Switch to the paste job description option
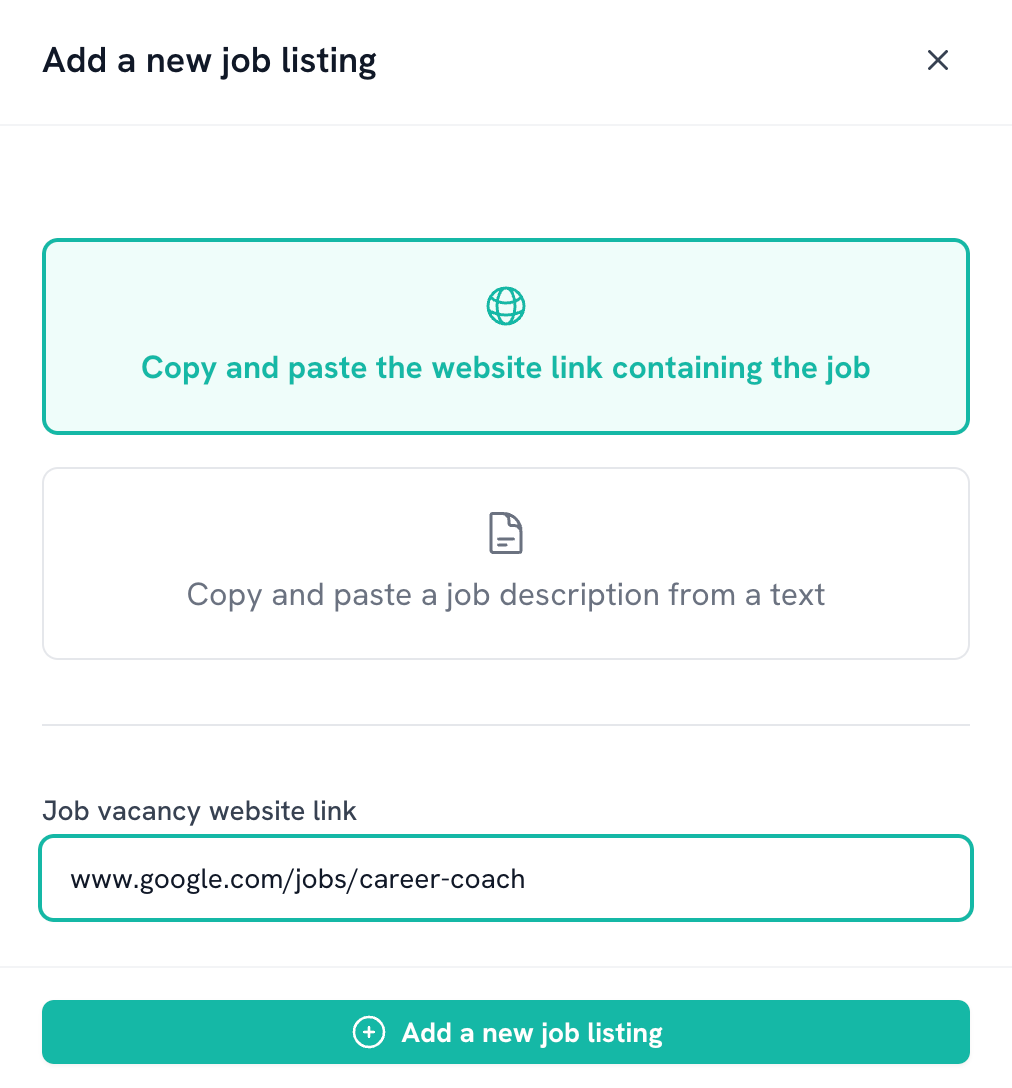Image resolution: width=1012 pixels, height=1088 pixels. point(506,562)
